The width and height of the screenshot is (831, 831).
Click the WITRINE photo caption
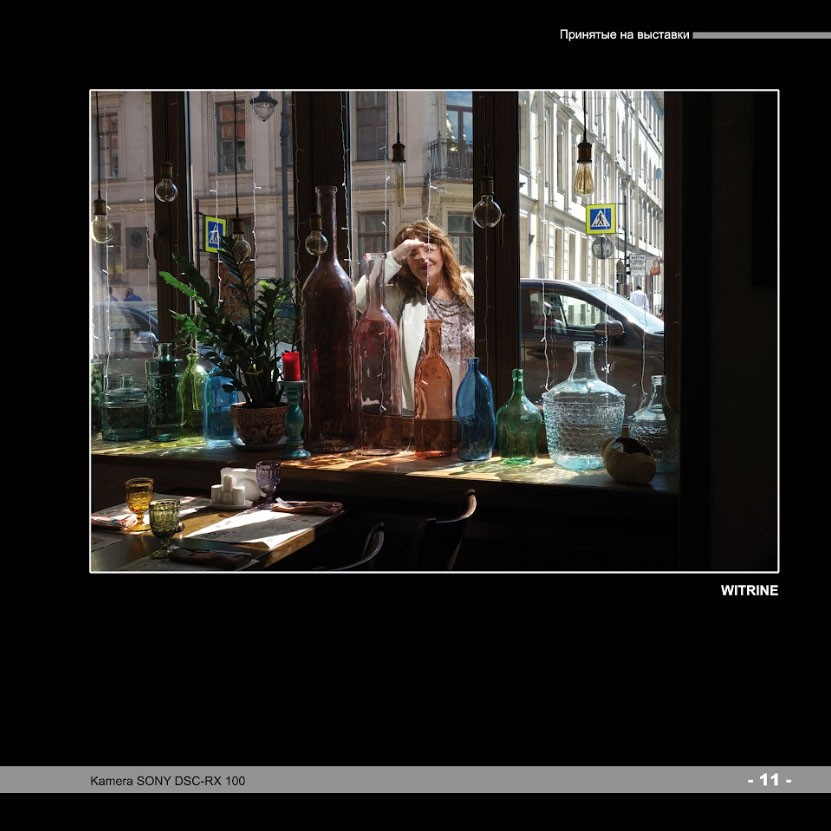coord(749,590)
